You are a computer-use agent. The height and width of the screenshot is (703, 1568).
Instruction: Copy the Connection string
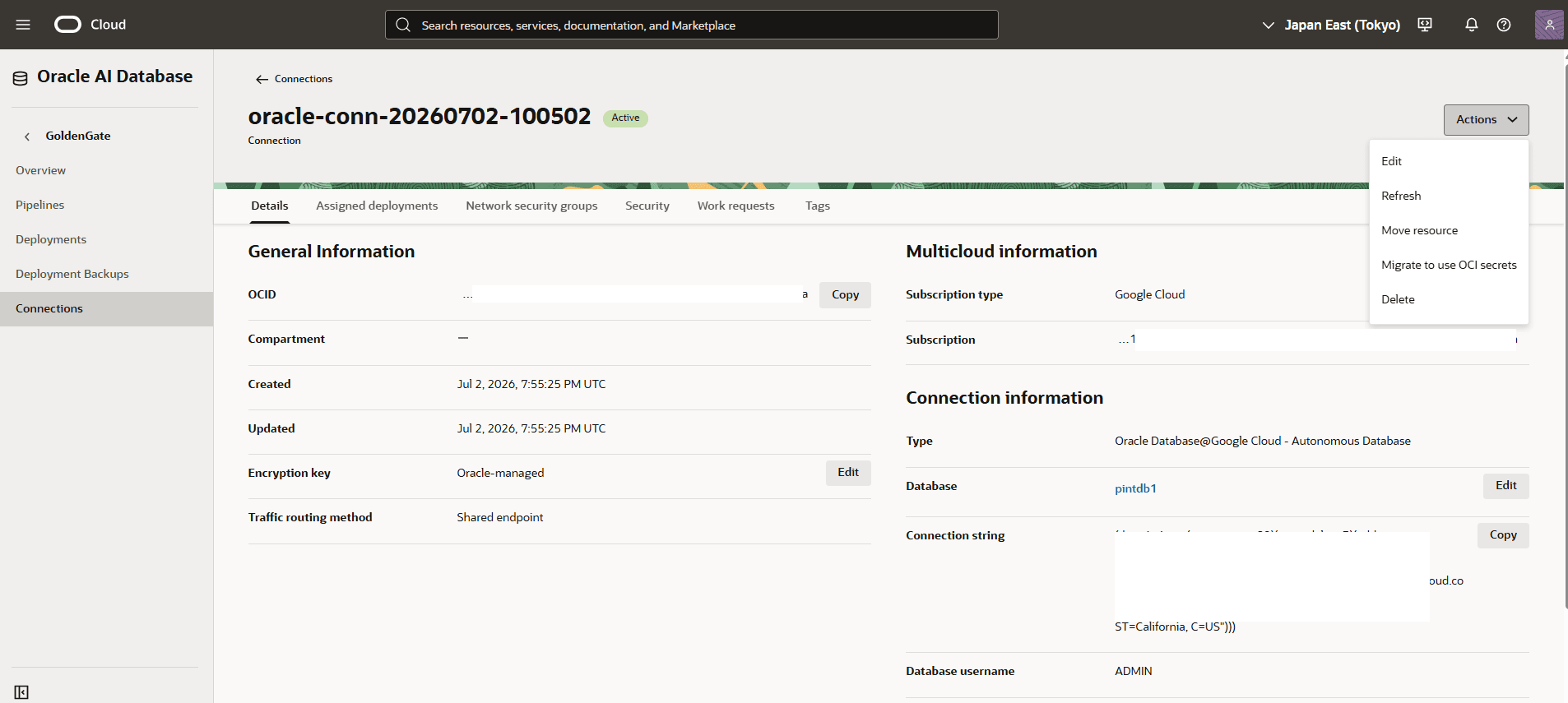click(1503, 535)
